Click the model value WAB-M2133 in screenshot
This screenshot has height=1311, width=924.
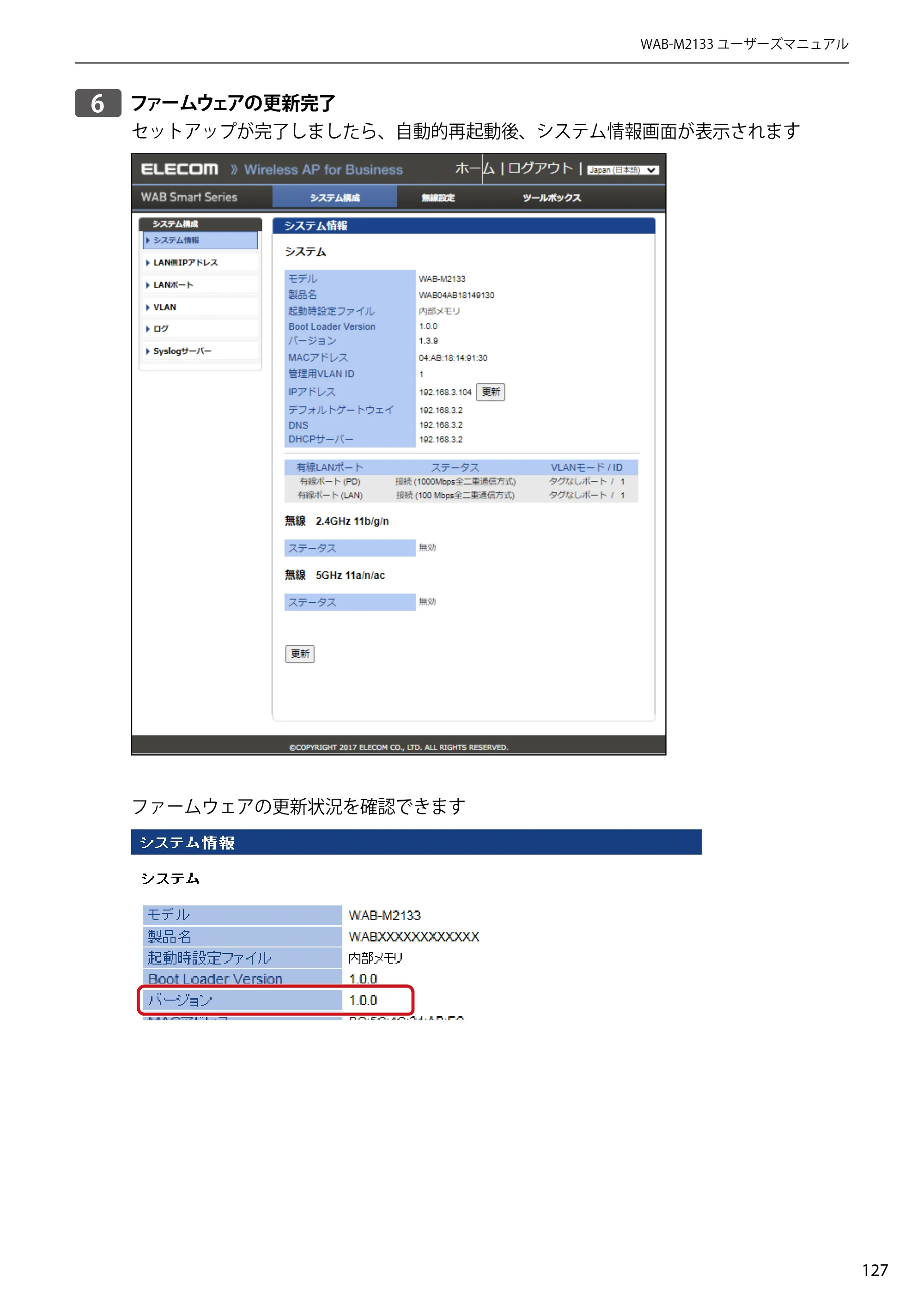click(x=442, y=279)
